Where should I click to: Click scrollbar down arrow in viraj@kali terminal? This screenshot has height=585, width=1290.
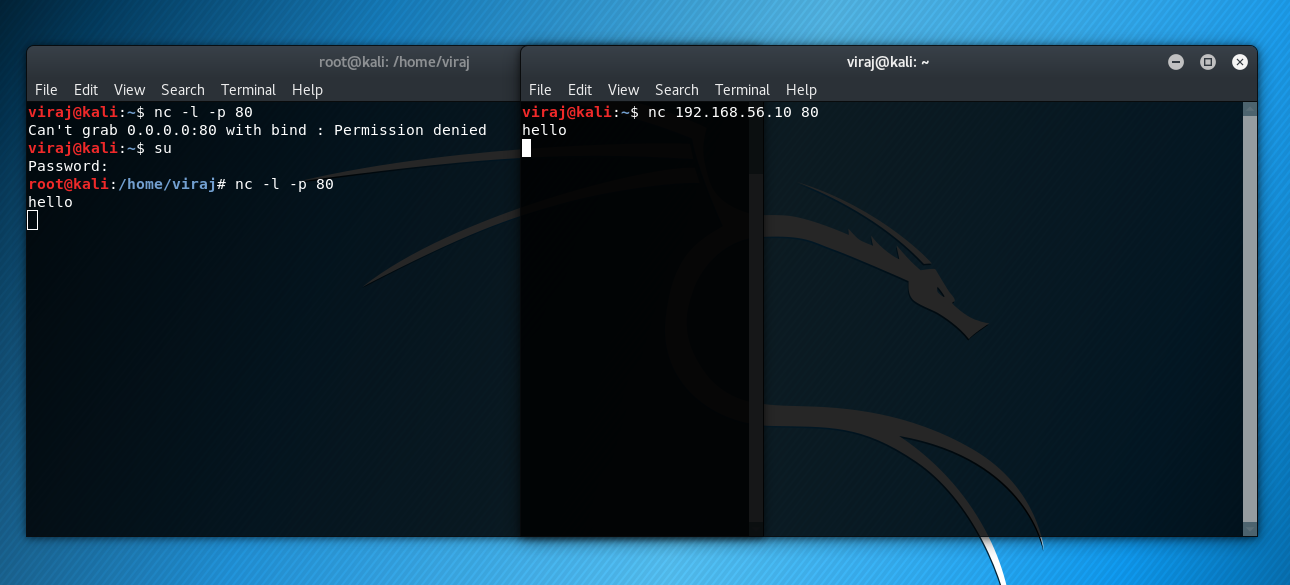1250,529
